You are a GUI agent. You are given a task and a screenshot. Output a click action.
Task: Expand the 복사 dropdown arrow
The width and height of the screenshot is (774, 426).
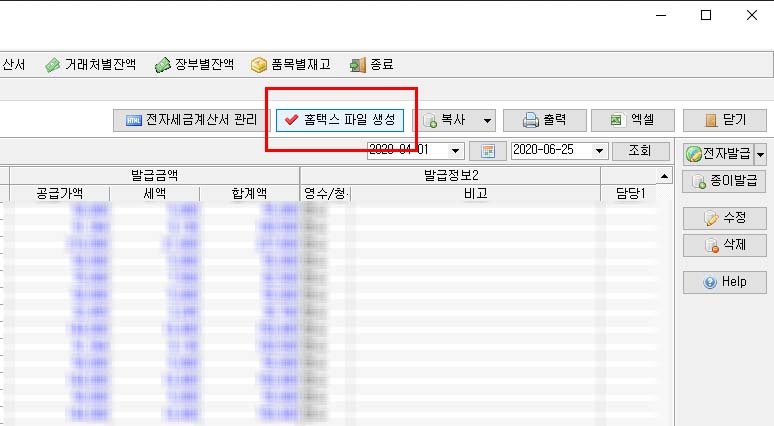(487, 120)
